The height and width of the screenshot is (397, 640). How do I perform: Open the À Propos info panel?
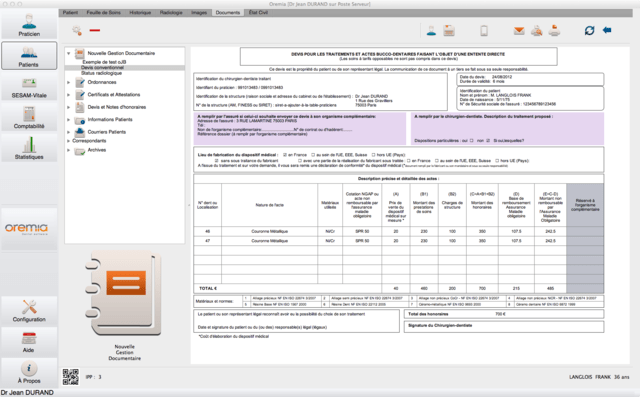(29, 372)
